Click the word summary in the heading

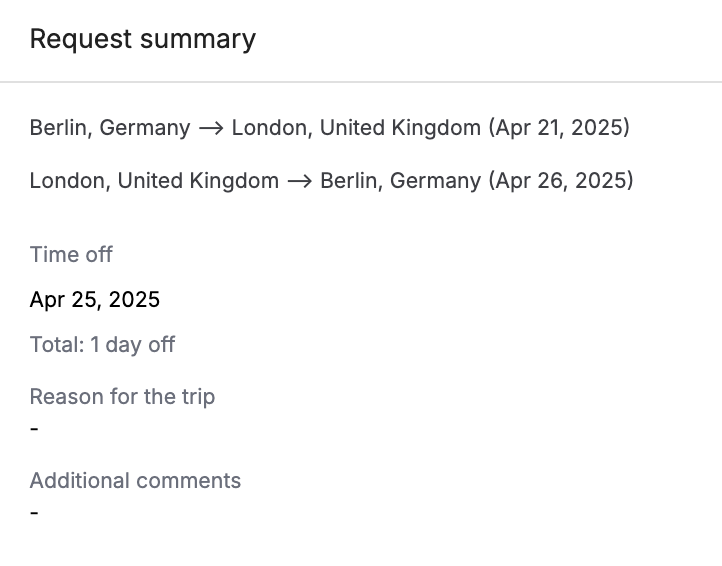[198, 40]
